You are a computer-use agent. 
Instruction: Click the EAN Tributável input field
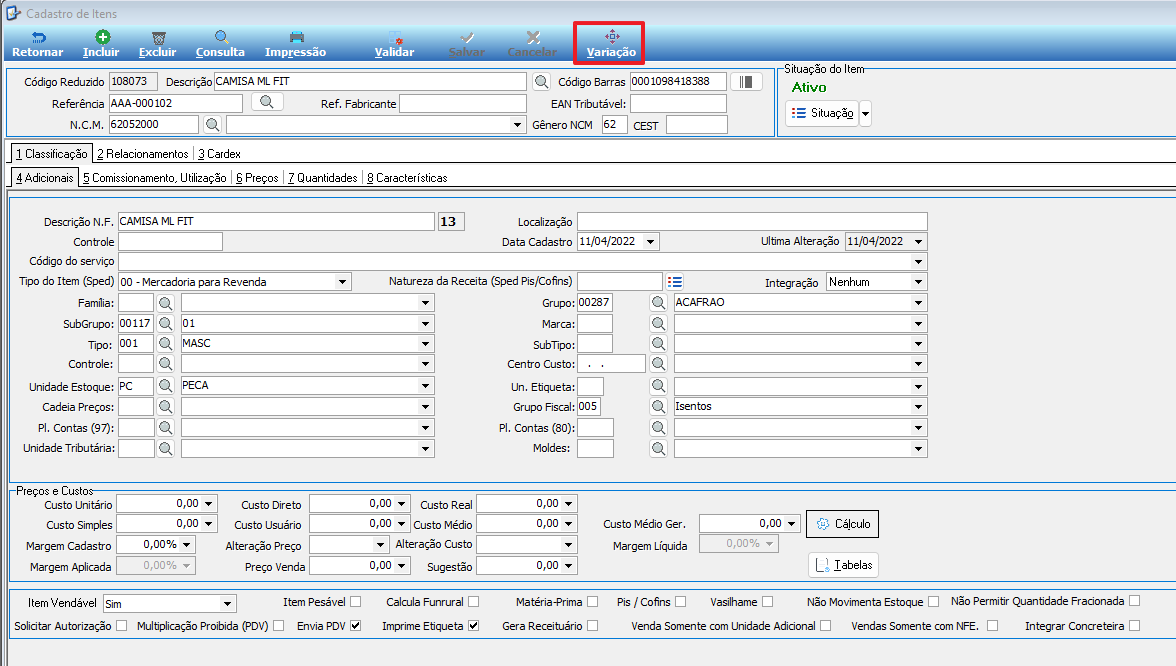click(679, 104)
